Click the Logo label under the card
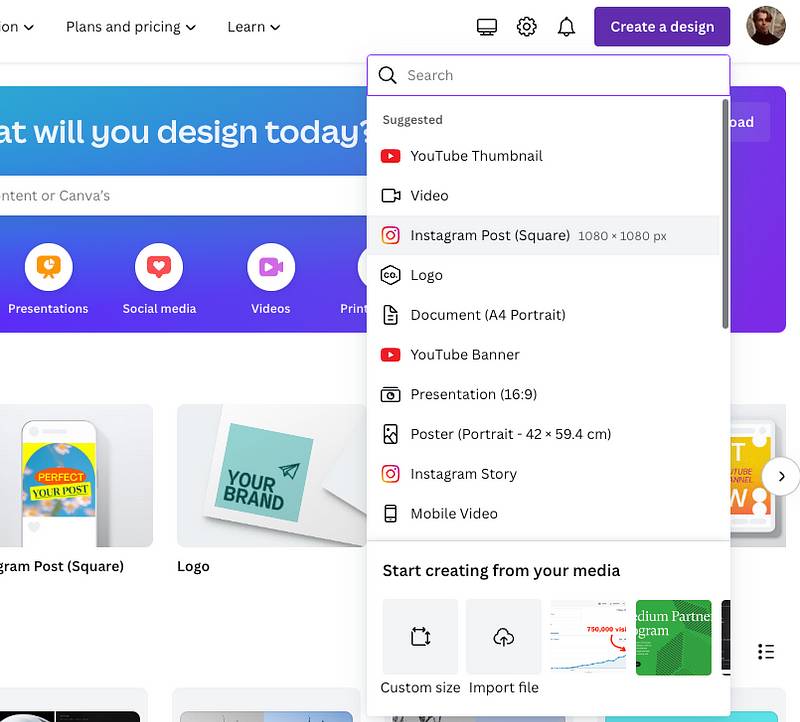This screenshot has height=722, width=800. [193, 566]
